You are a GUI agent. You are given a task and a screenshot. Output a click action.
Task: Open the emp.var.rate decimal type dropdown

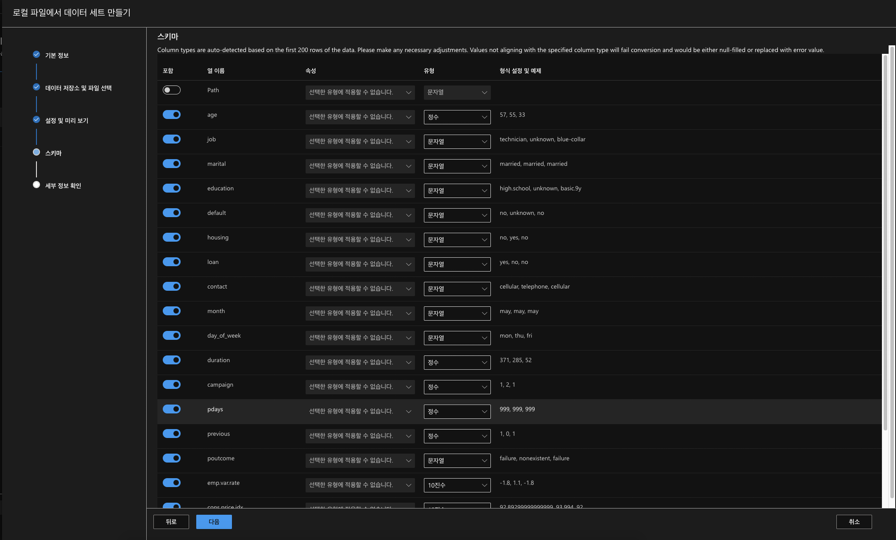[x=457, y=486]
